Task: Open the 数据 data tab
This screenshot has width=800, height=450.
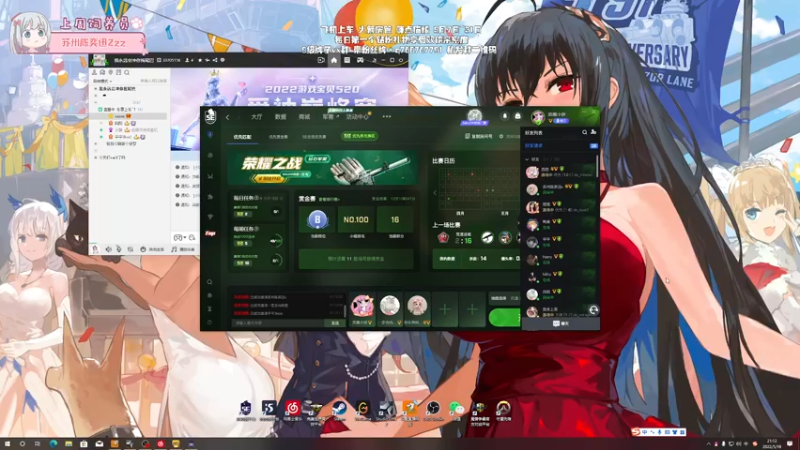Action: tap(281, 117)
